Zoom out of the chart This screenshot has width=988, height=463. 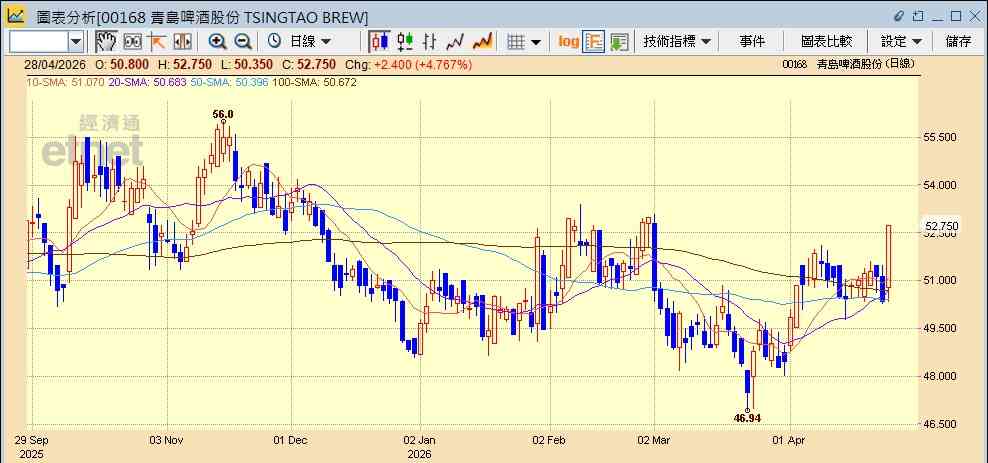click(243, 42)
